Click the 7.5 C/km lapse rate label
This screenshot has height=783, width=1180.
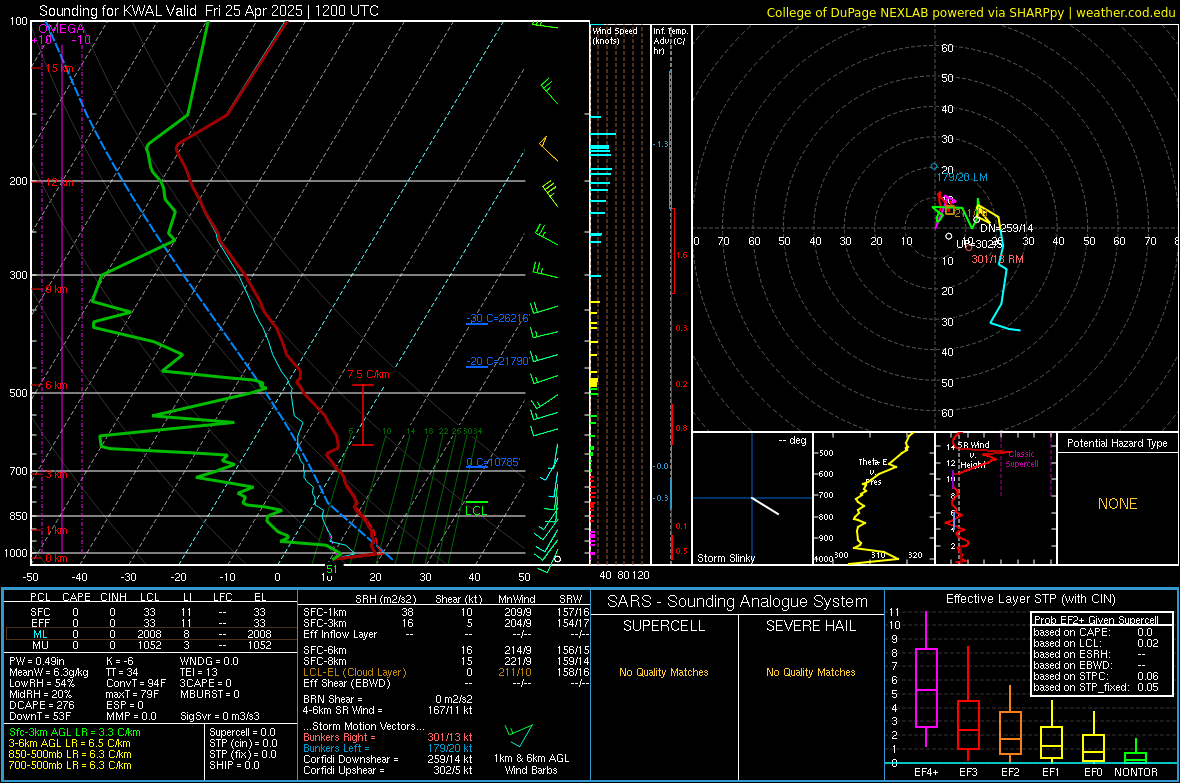pyautogui.click(x=369, y=374)
